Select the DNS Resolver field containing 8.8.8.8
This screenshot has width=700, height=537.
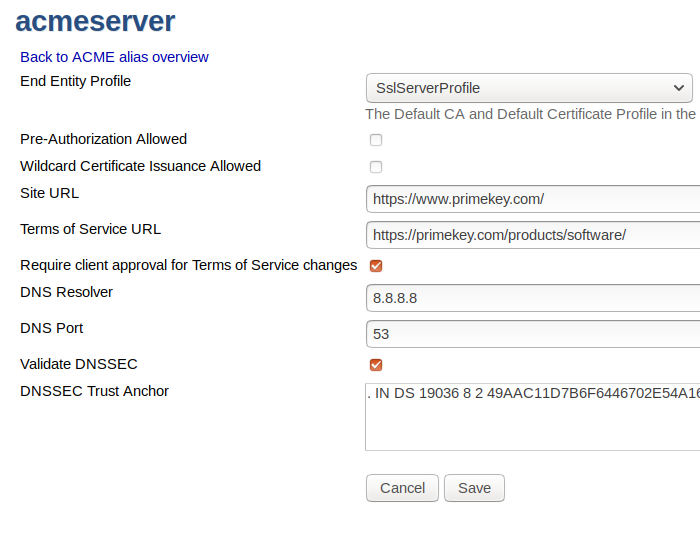[x=532, y=298]
